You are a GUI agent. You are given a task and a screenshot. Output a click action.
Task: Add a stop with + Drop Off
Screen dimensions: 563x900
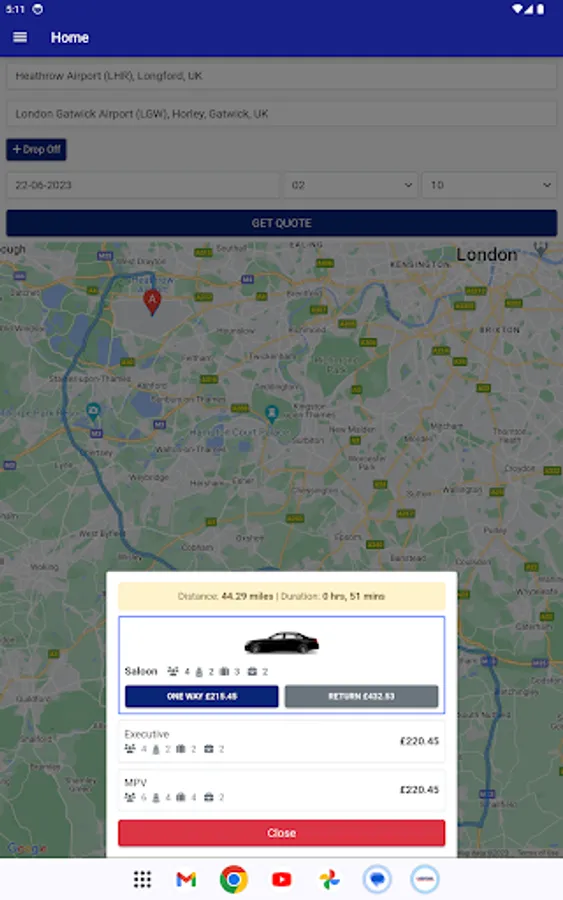(36, 149)
